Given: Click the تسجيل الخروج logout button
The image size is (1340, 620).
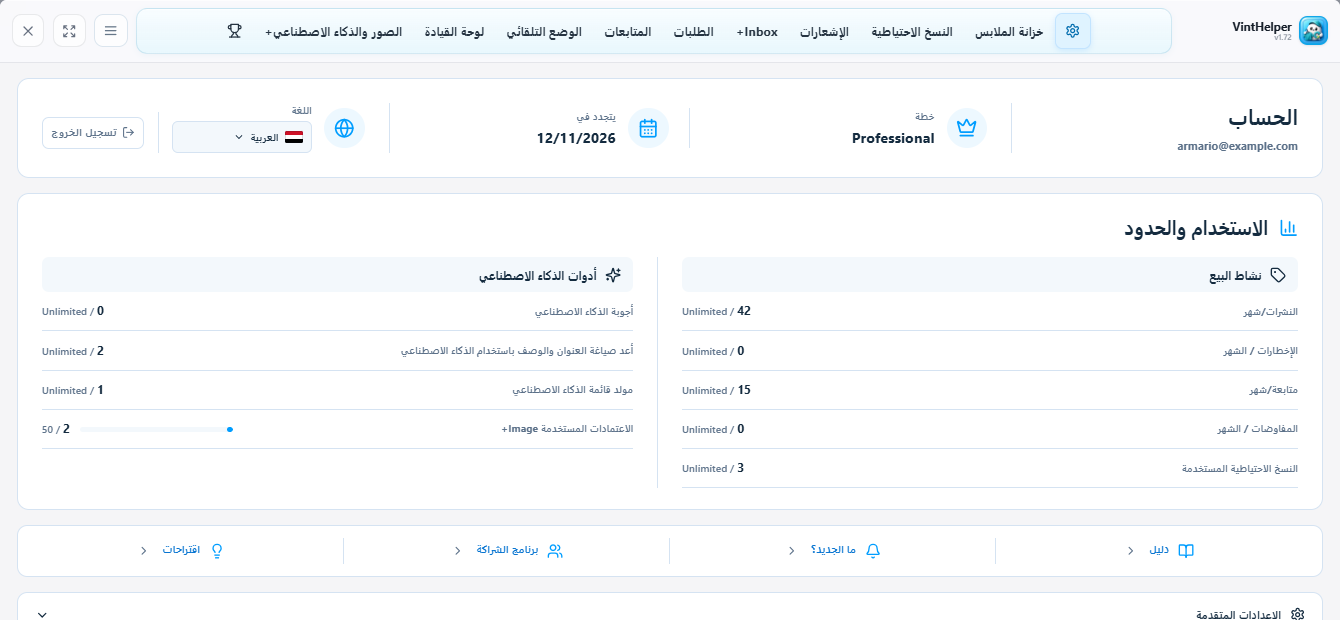Looking at the screenshot, I should (93, 133).
